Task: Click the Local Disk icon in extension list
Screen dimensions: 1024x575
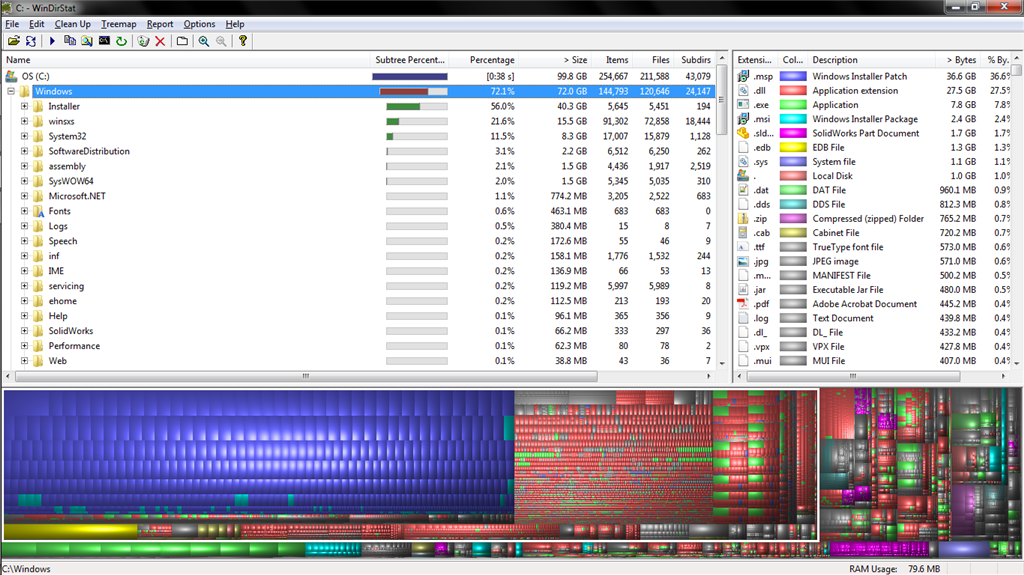Action: [743, 176]
